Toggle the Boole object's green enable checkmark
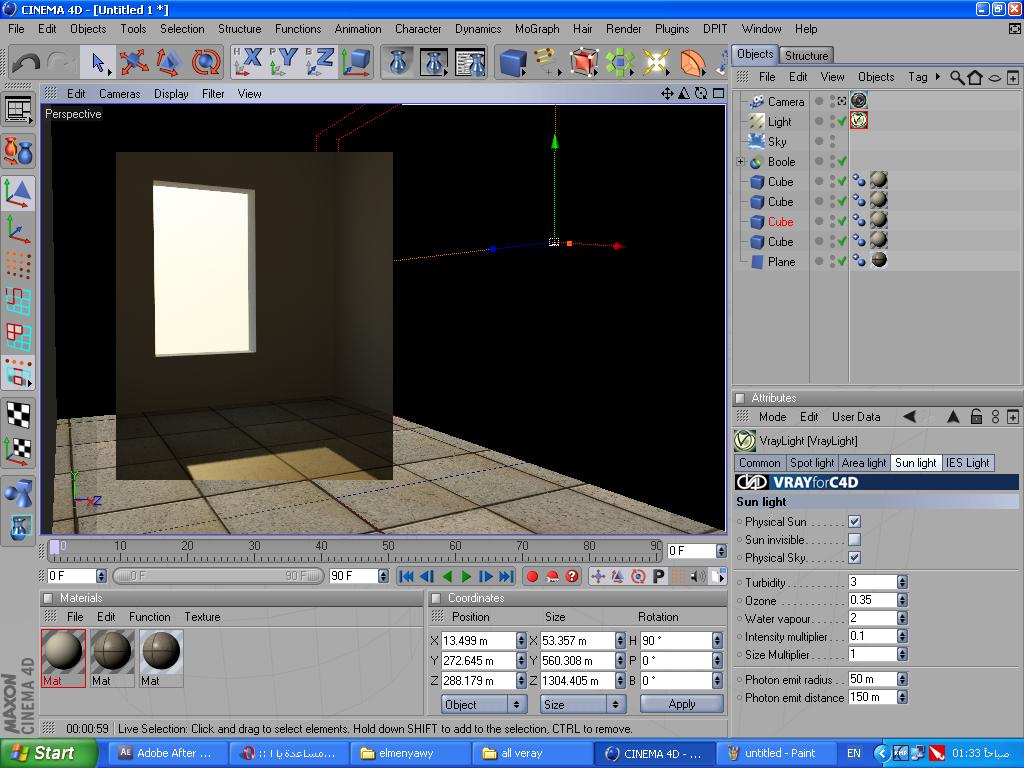The width and height of the screenshot is (1024, 768). pyautogui.click(x=842, y=161)
